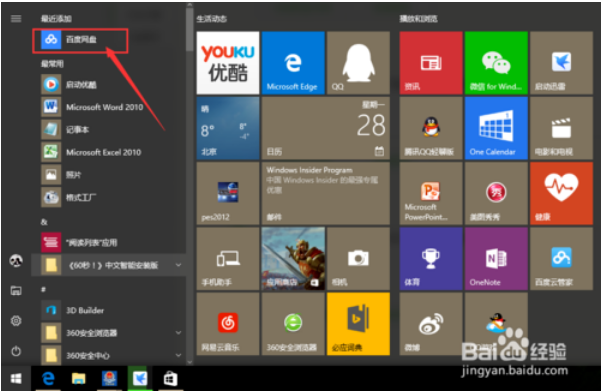The width and height of the screenshot is (602, 392).
Task: Expand the 360 Safe Browser folder chevron
Action: [x=178, y=332]
